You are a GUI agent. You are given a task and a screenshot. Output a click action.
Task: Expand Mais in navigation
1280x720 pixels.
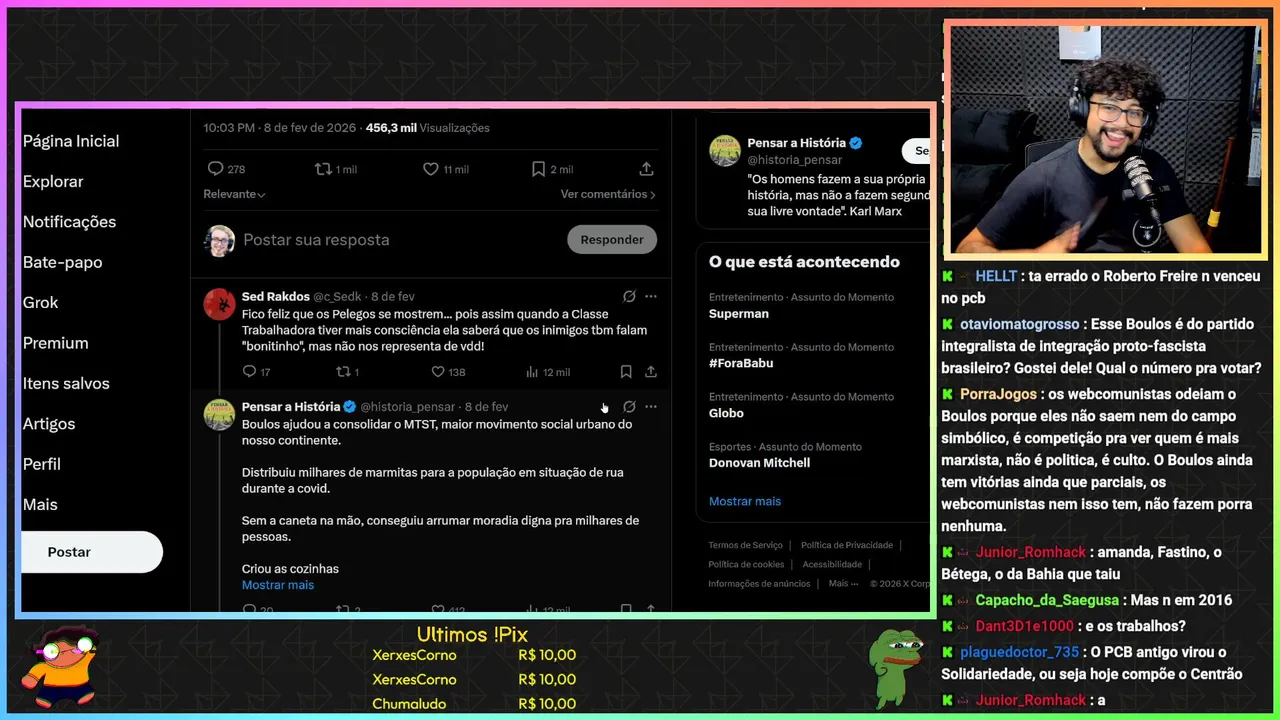click(40, 505)
